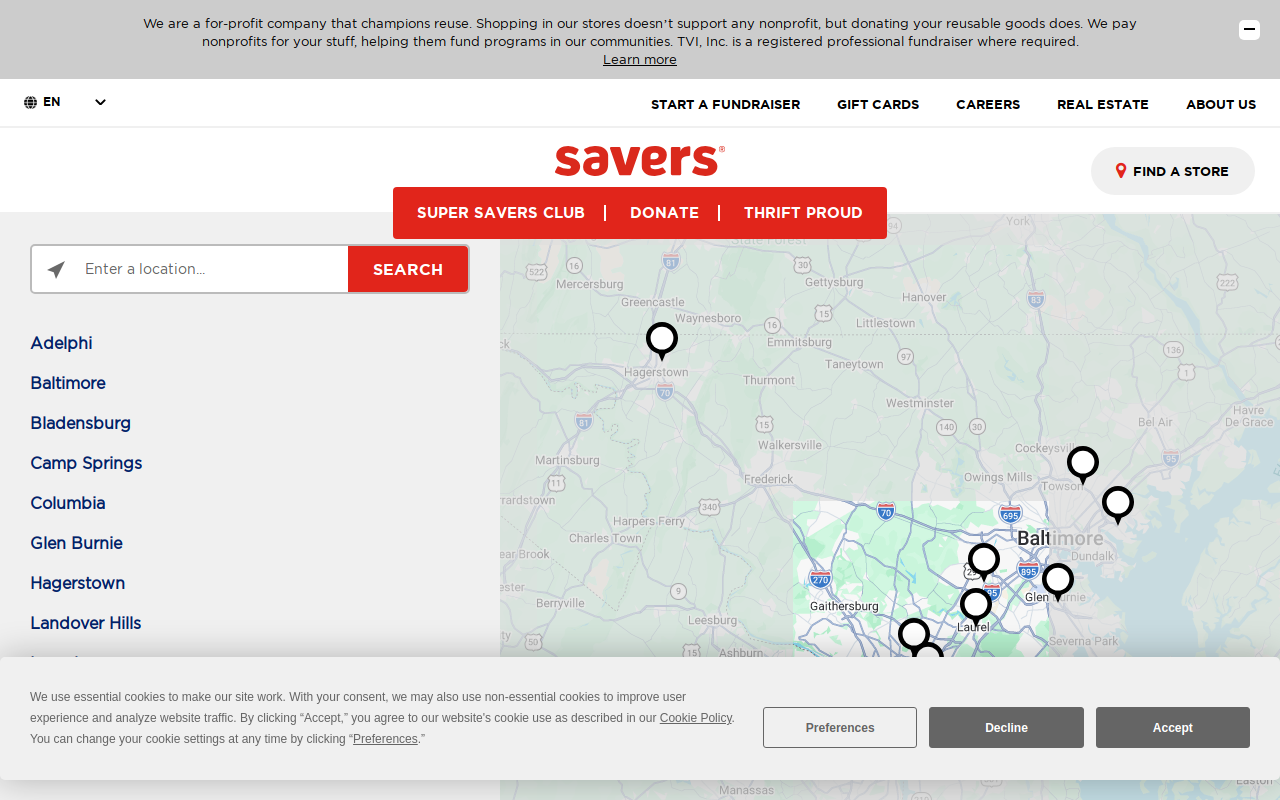Image resolution: width=1280 pixels, height=800 pixels.
Task: Open the Landover Hills store link
Action: (x=86, y=623)
